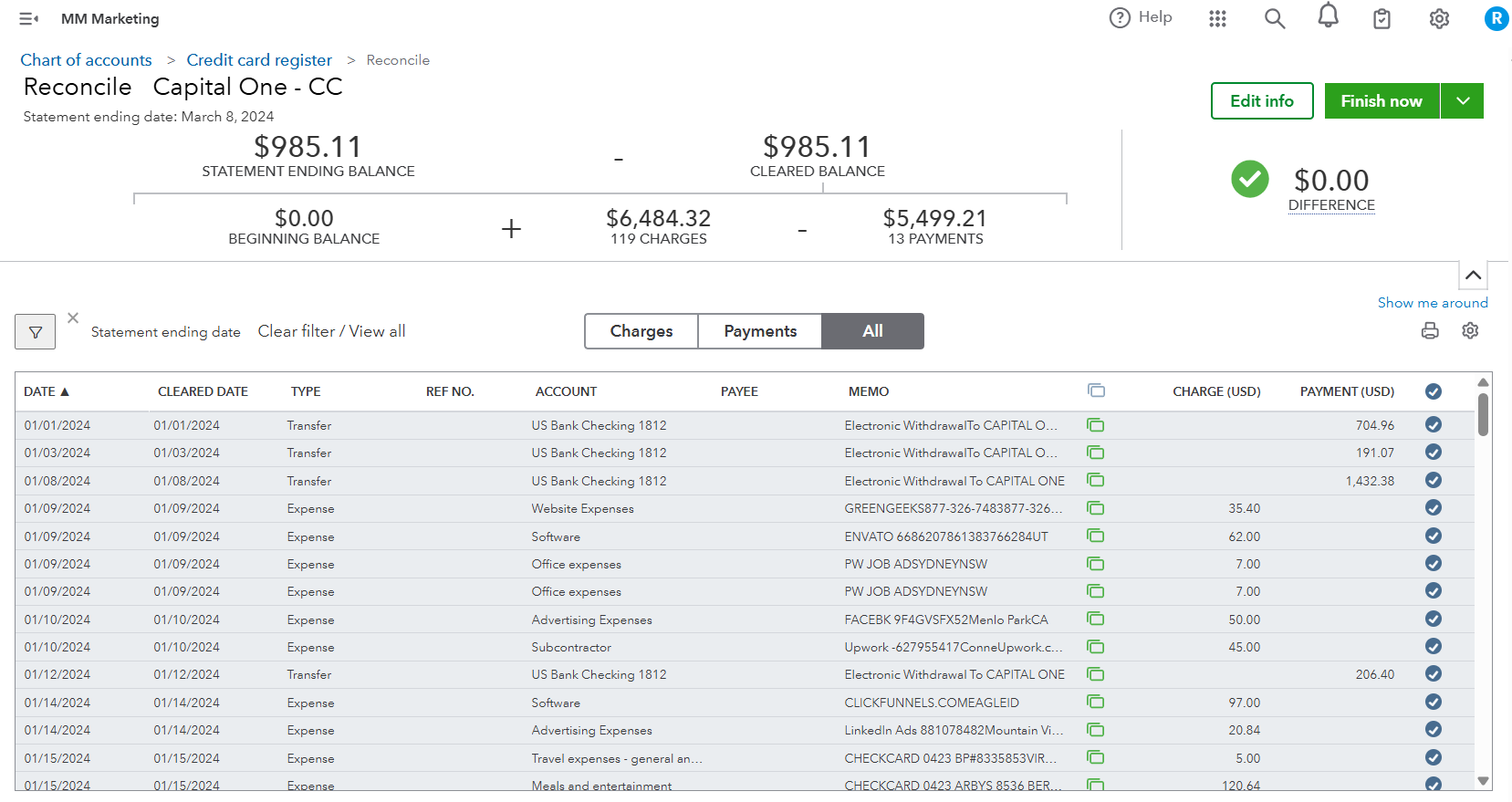1512x802 pixels.
Task: Sort by the MEMO column header
Action: click(x=869, y=391)
